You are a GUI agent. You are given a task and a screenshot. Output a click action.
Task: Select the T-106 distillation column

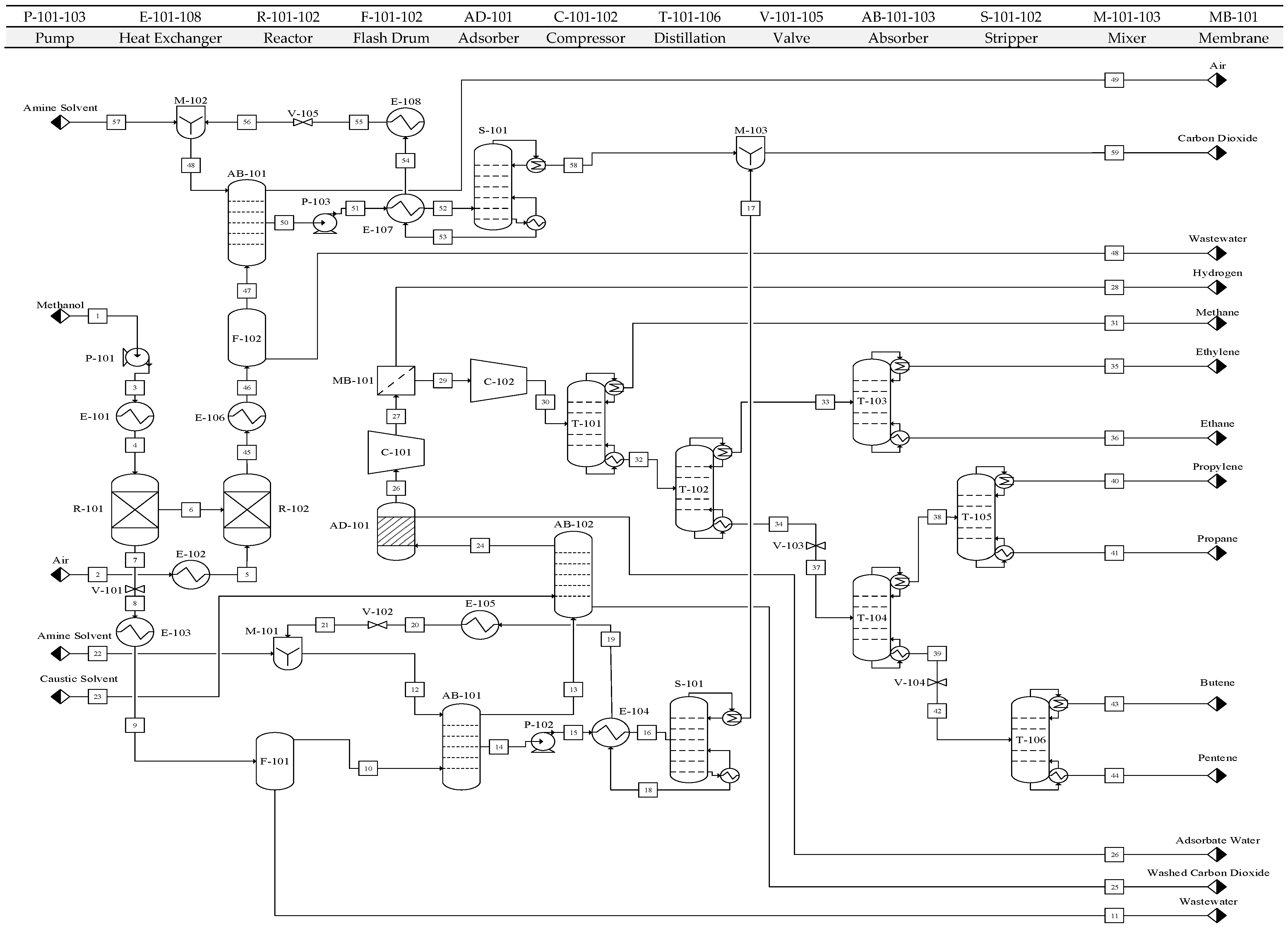tap(1030, 740)
